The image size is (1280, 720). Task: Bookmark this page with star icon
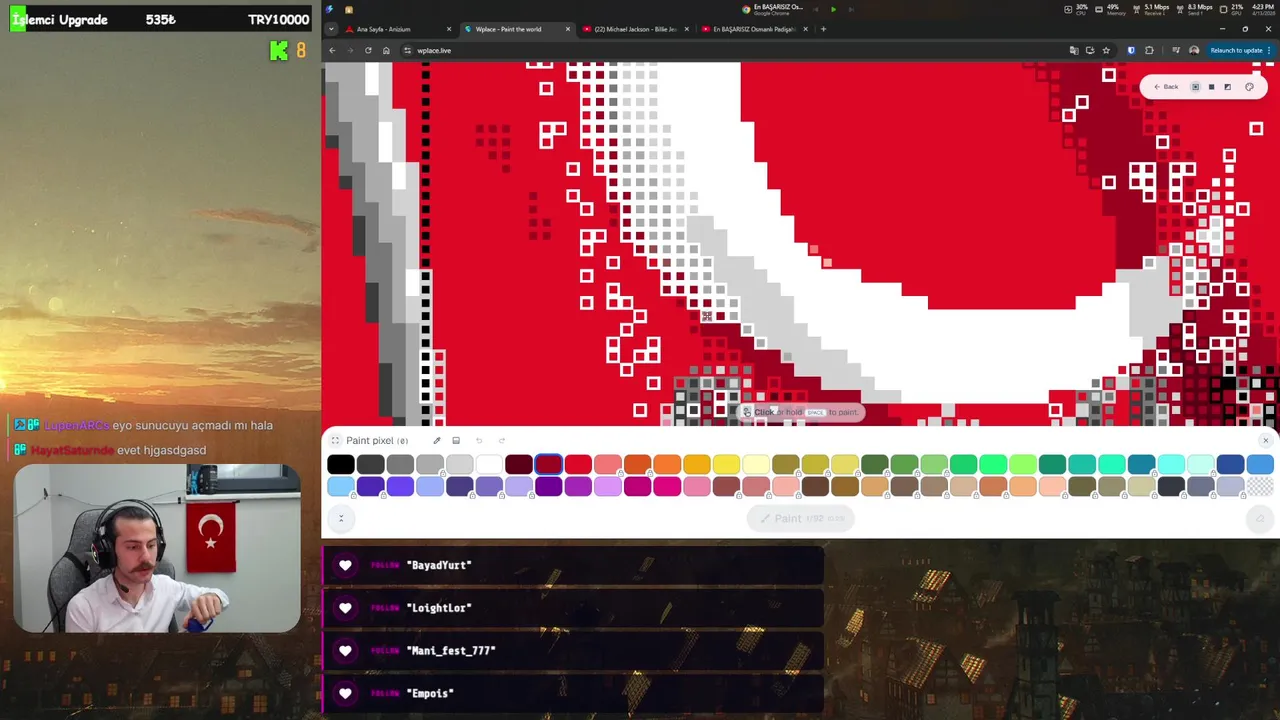(1106, 50)
